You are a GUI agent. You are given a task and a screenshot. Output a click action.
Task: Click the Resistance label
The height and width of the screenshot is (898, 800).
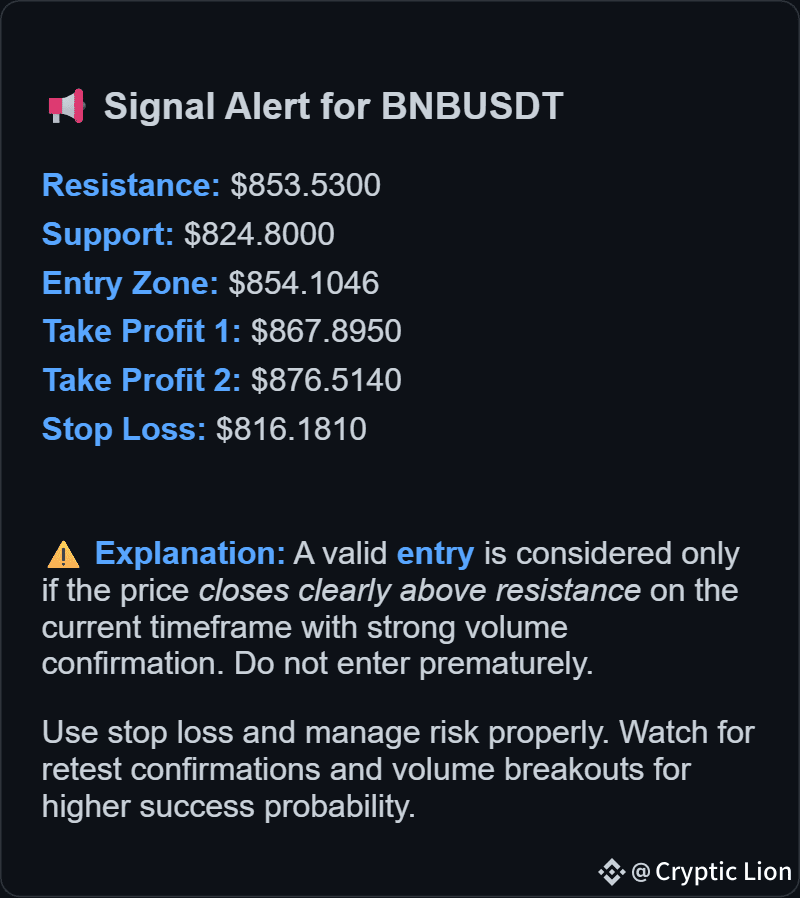pos(131,185)
